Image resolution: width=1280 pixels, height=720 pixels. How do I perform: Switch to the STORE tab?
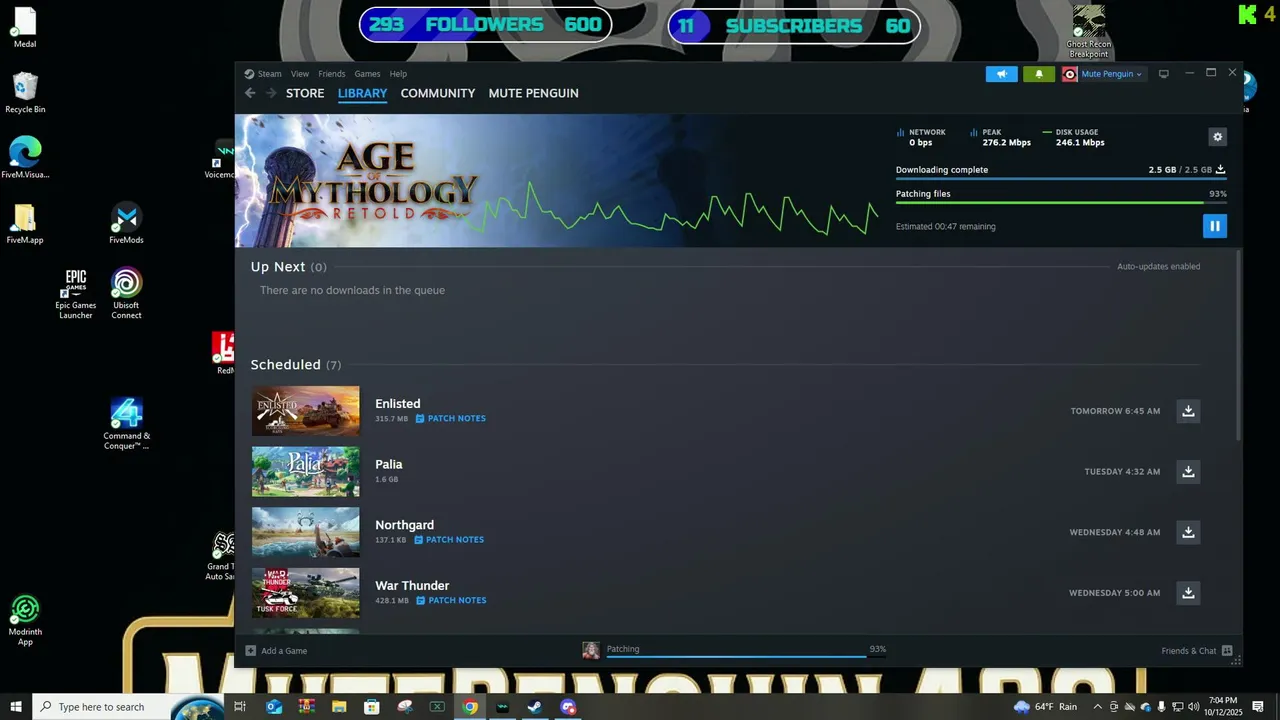(305, 93)
